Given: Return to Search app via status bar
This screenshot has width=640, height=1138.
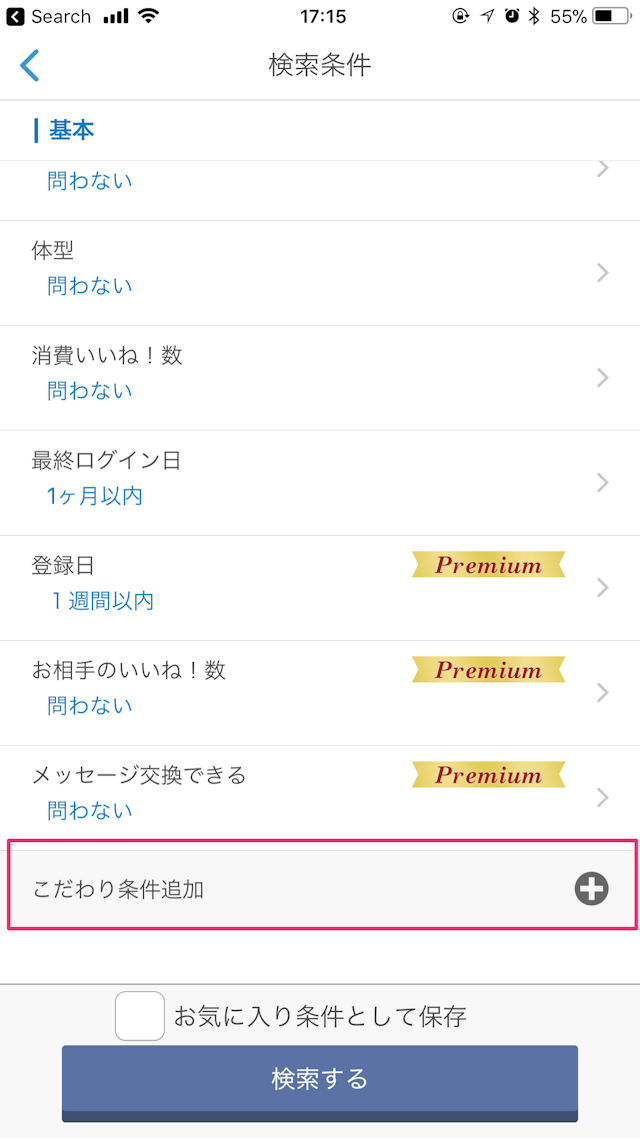Looking at the screenshot, I should (x=50, y=16).
